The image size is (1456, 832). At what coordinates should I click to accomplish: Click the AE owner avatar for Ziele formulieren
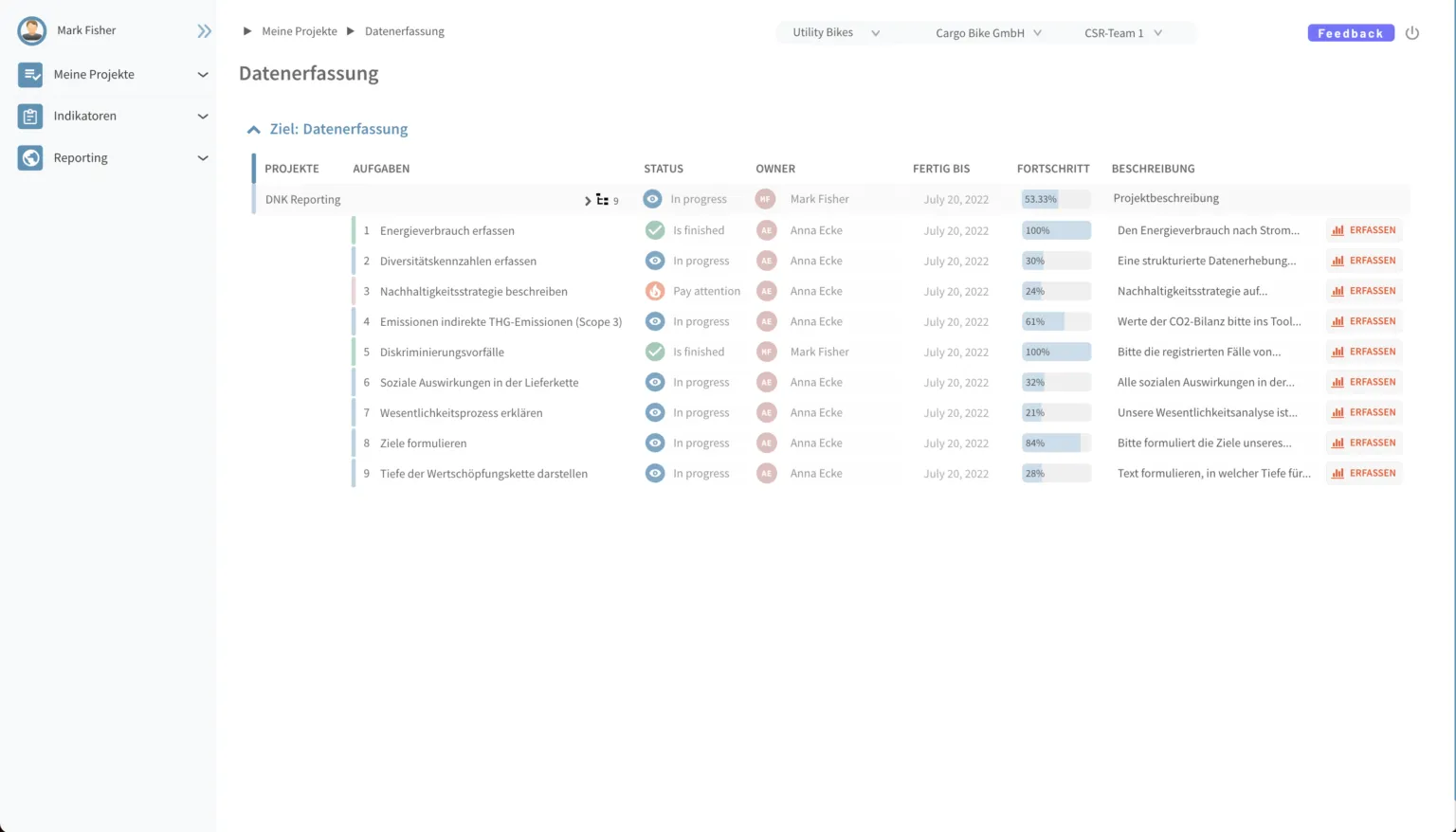(x=767, y=443)
